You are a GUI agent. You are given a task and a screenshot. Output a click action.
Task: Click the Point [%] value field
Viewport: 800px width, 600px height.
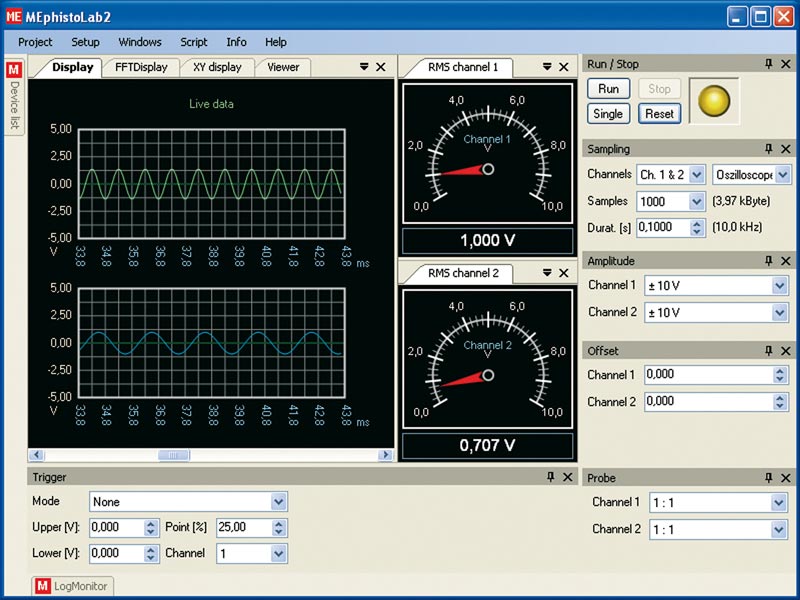coord(244,528)
